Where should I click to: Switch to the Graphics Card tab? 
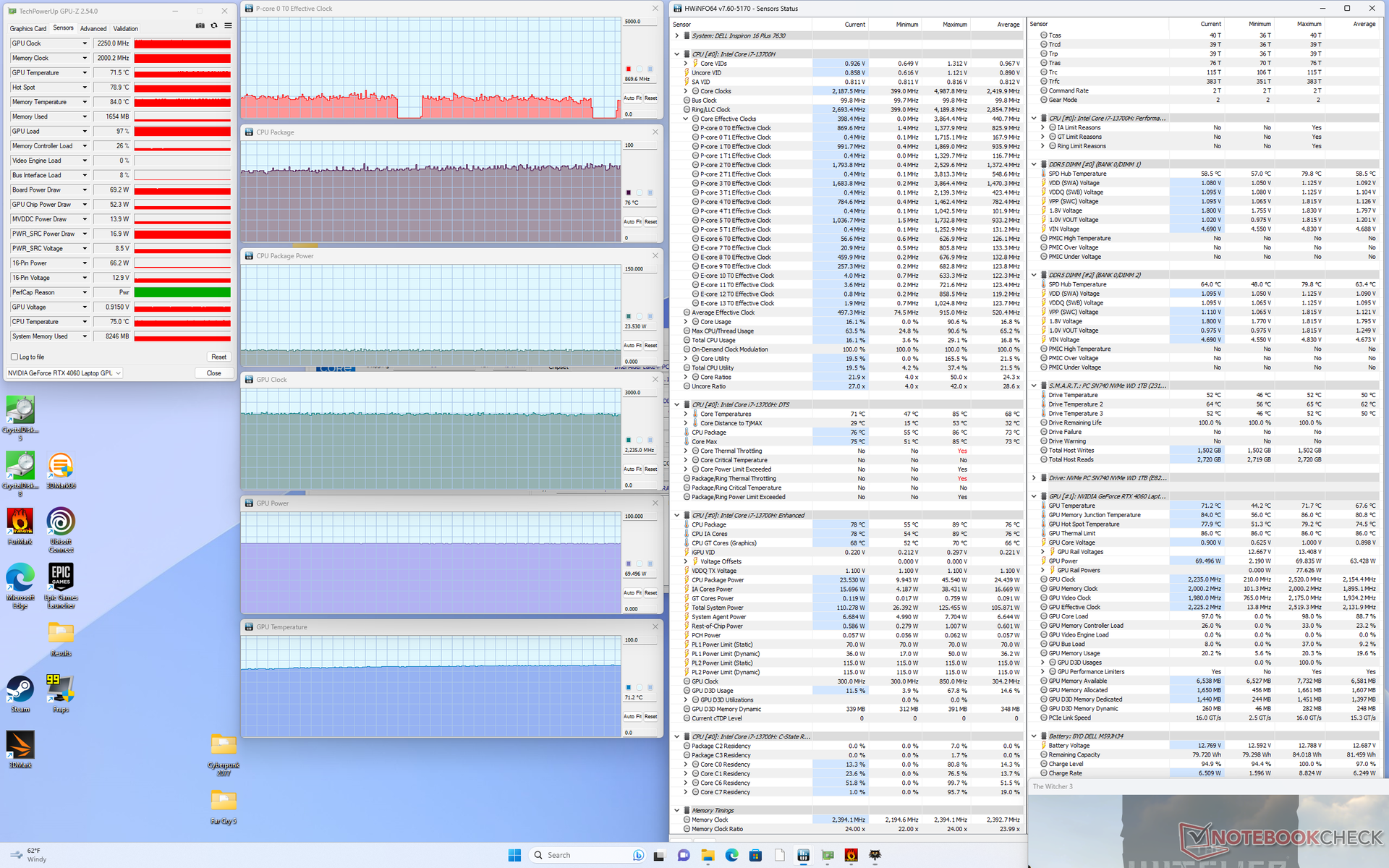(x=28, y=29)
